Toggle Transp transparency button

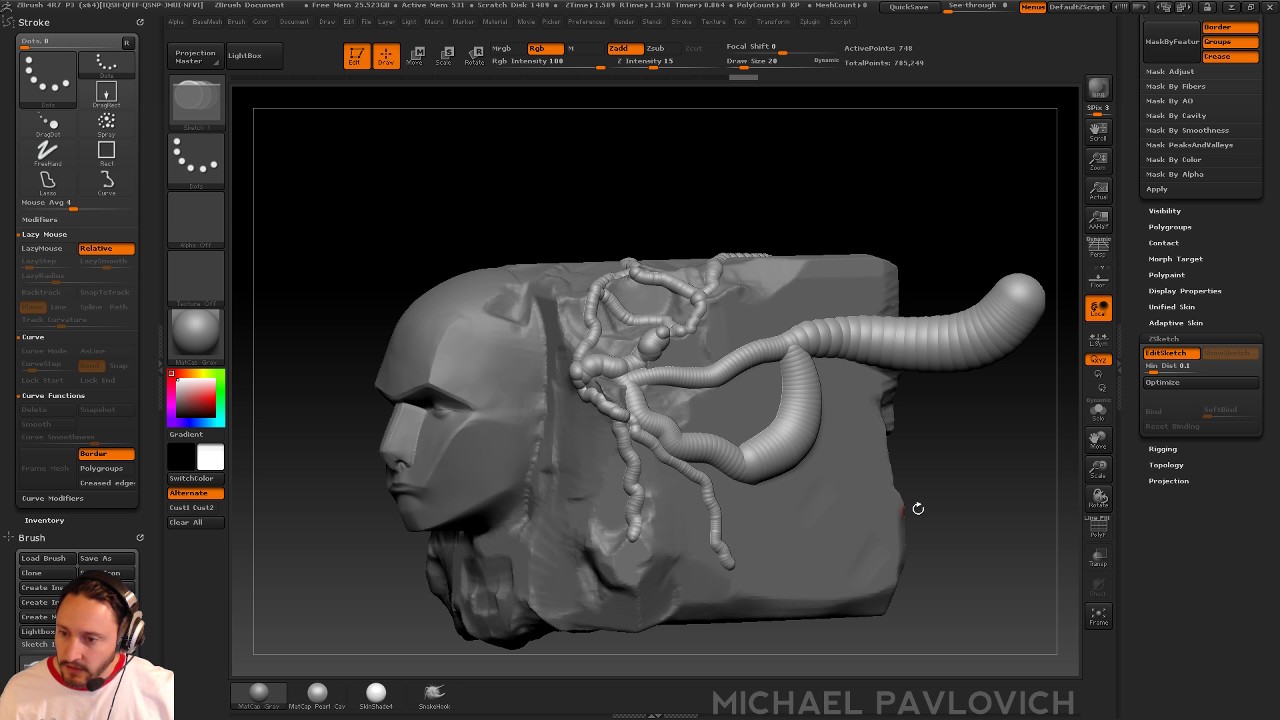[1098, 556]
